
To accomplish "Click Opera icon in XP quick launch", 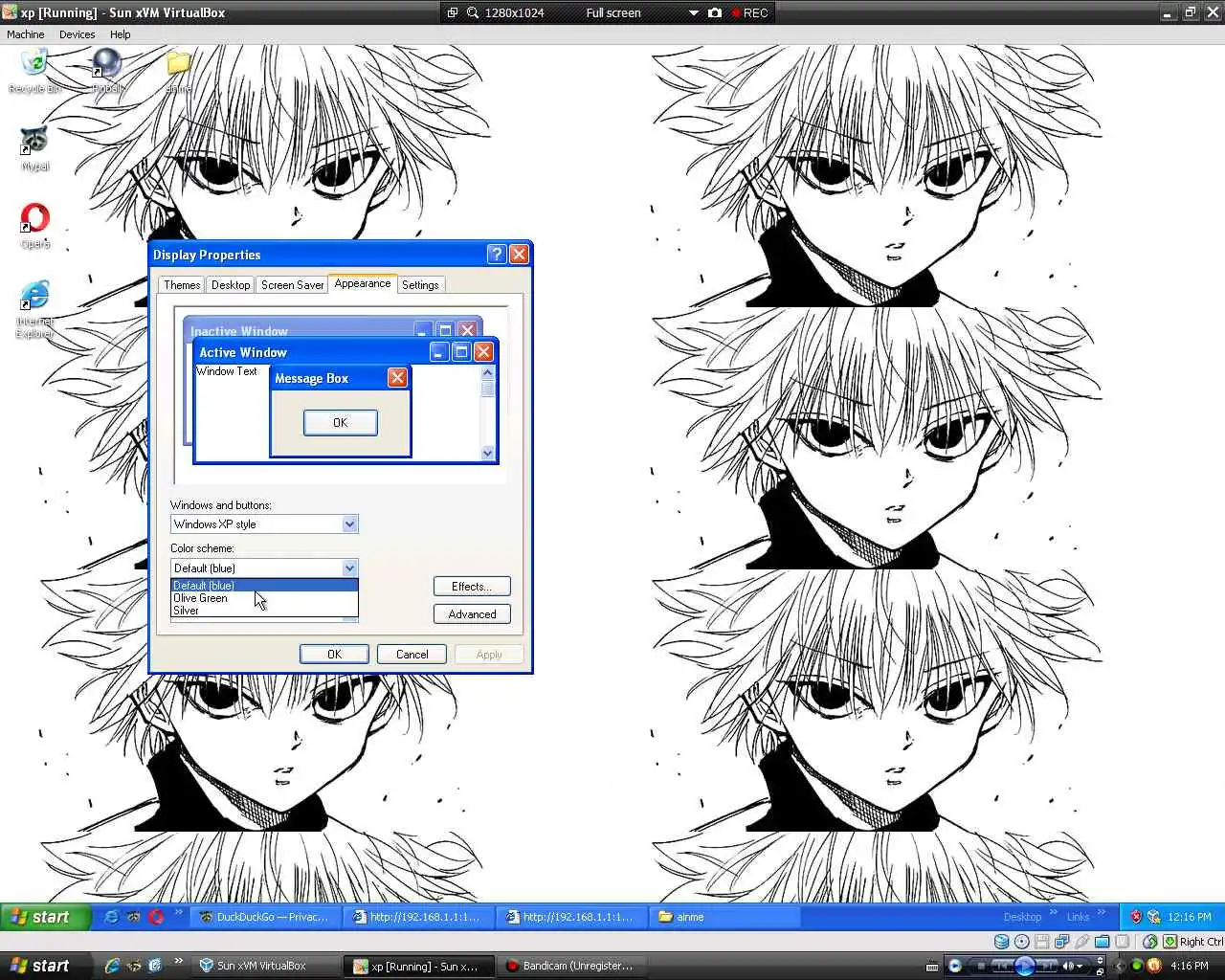I will (x=156, y=917).
